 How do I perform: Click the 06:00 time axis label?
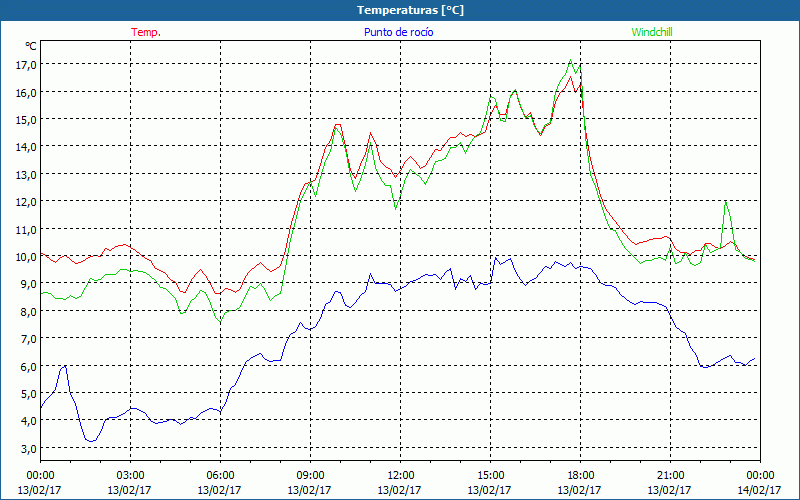220,476
